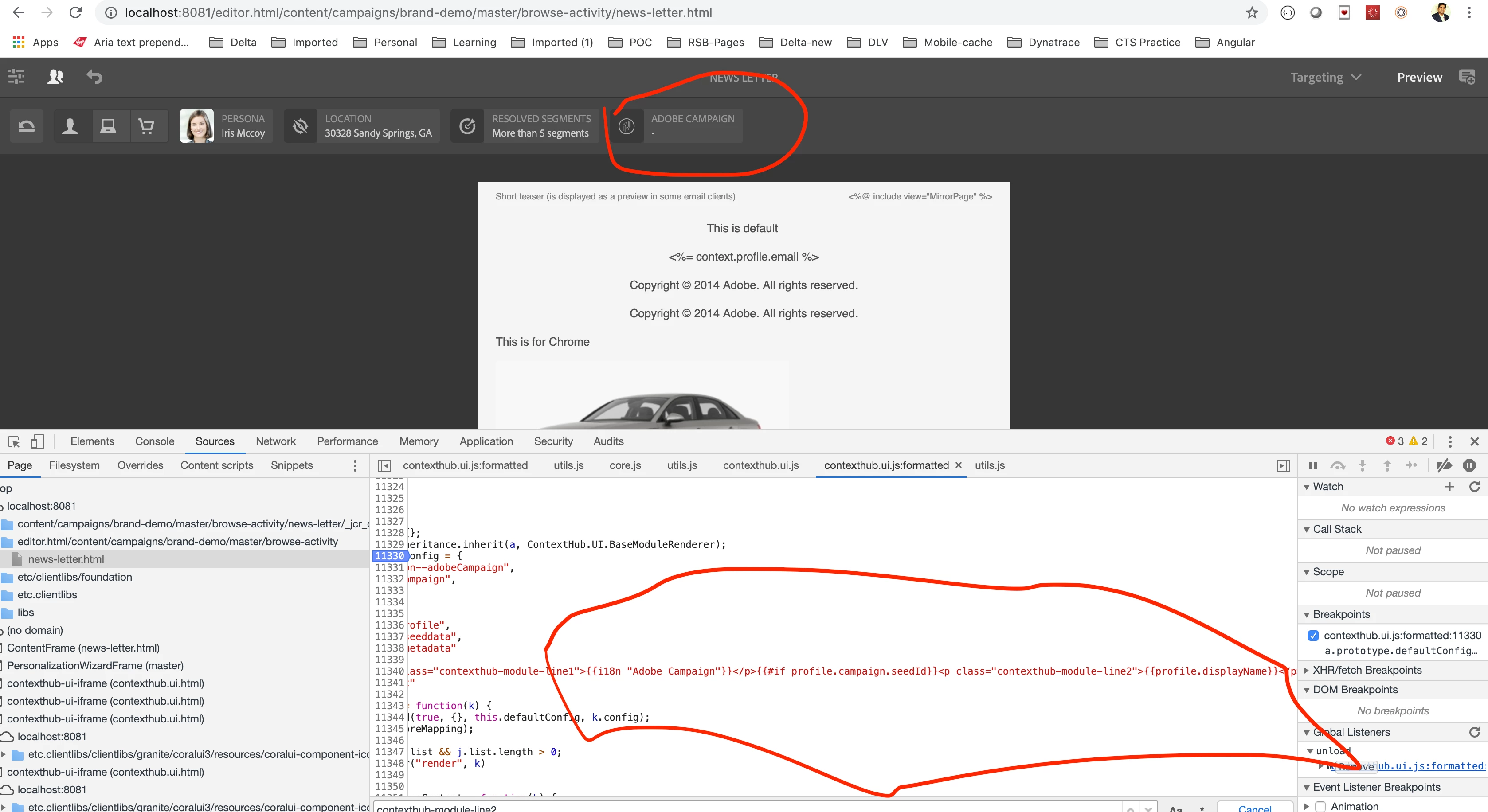Screen dimensions: 1488x812
Task: Enable the Animation event listener checkbox
Action: tap(1320, 806)
